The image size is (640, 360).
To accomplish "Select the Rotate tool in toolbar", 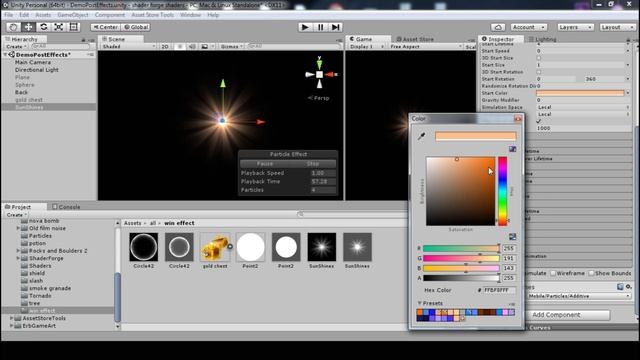I will (x=43, y=27).
